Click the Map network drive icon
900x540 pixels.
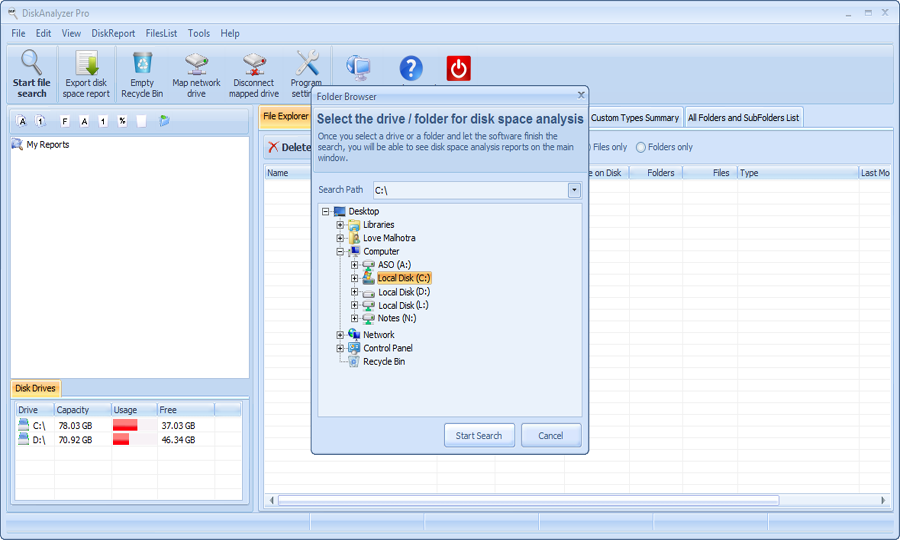pyautogui.click(x=196, y=64)
